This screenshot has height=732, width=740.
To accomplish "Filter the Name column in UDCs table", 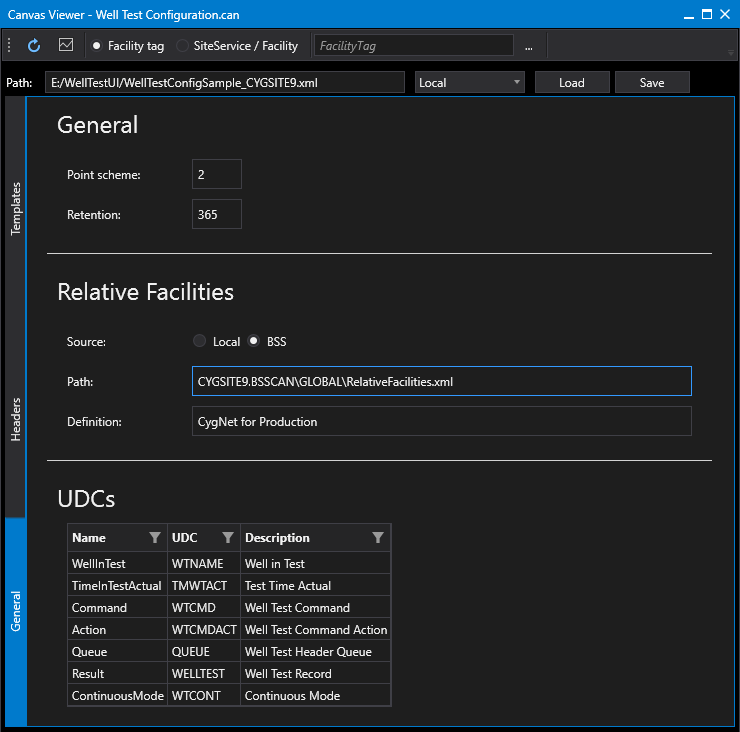I will click(154, 538).
